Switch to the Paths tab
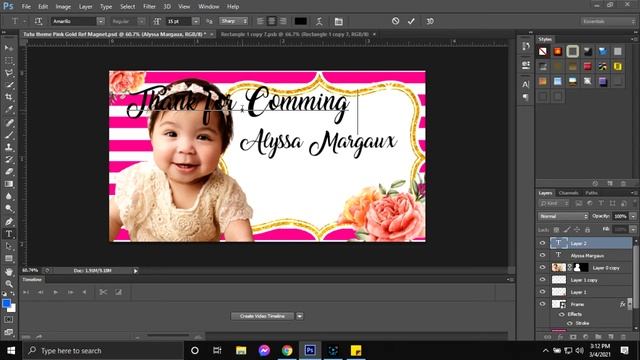640x360 pixels. [x=591, y=193]
